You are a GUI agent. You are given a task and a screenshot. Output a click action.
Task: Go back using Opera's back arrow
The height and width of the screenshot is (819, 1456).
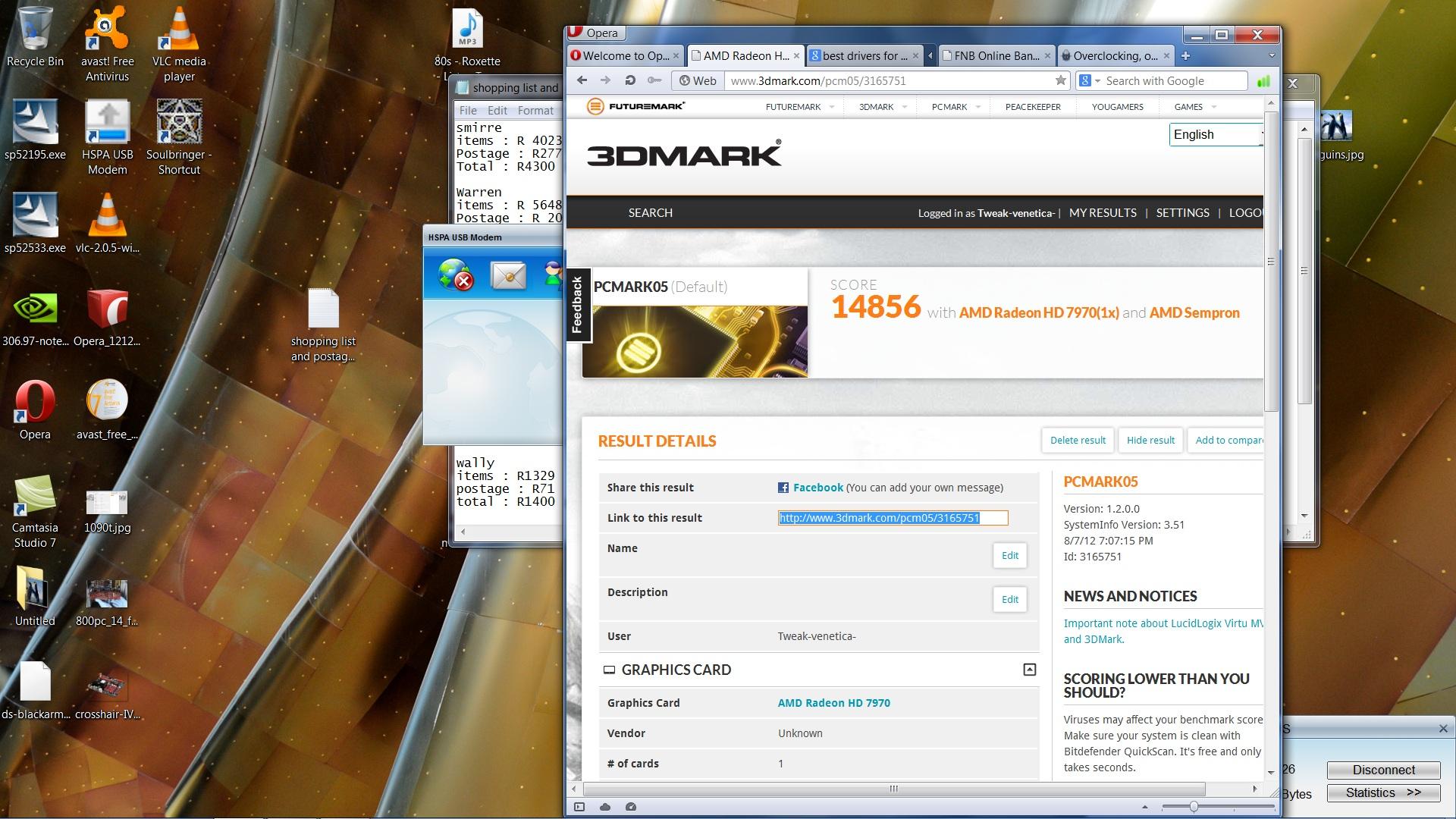pyautogui.click(x=582, y=80)
